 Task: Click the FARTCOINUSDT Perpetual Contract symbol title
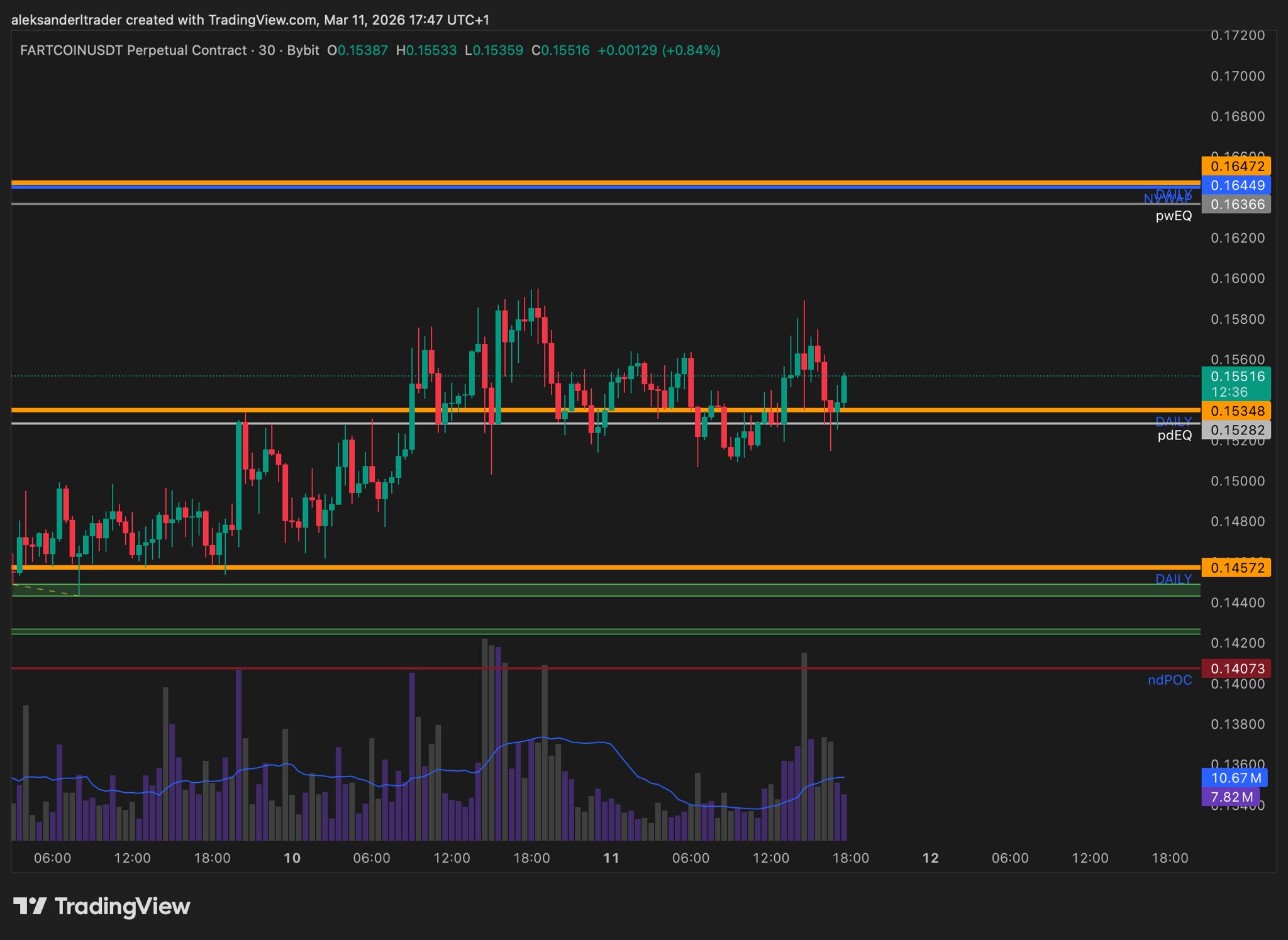pyautogui.click(x=133, y=50)
